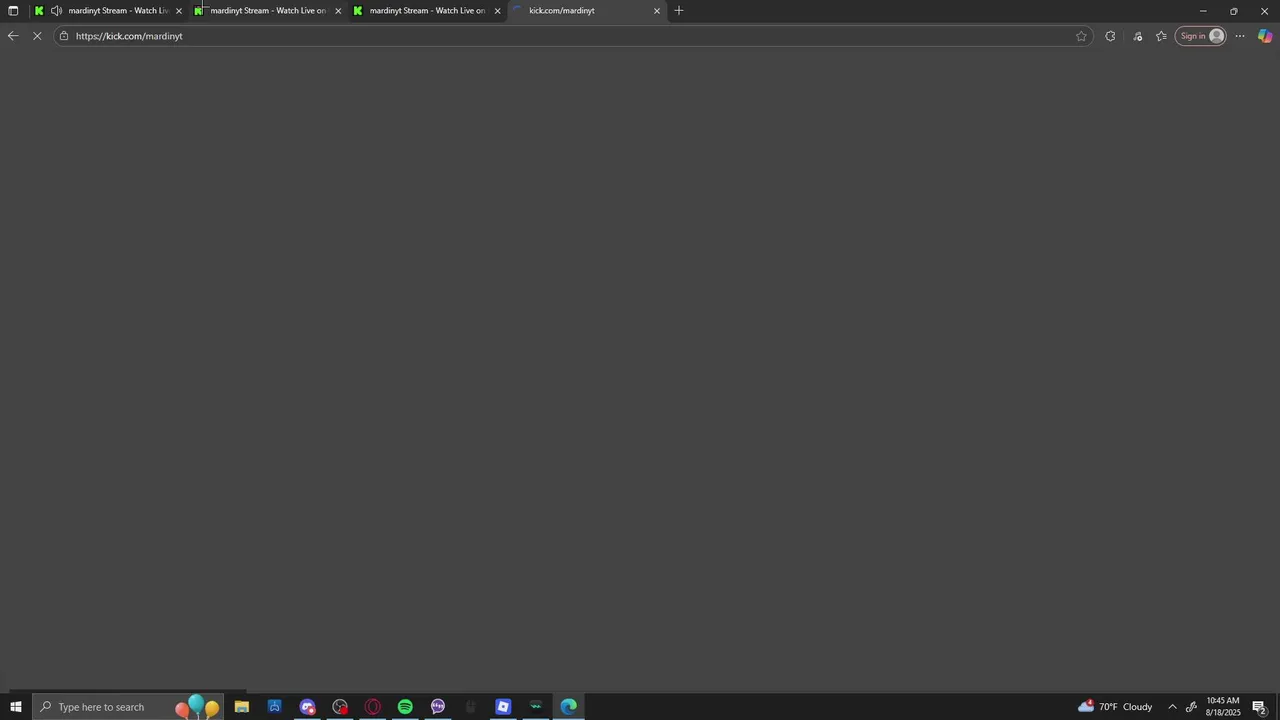Image resolution: width=1280 pixels, height=720 pixels.
Task: Open the tab actions menu icon
Action: (x=13, y=11)
